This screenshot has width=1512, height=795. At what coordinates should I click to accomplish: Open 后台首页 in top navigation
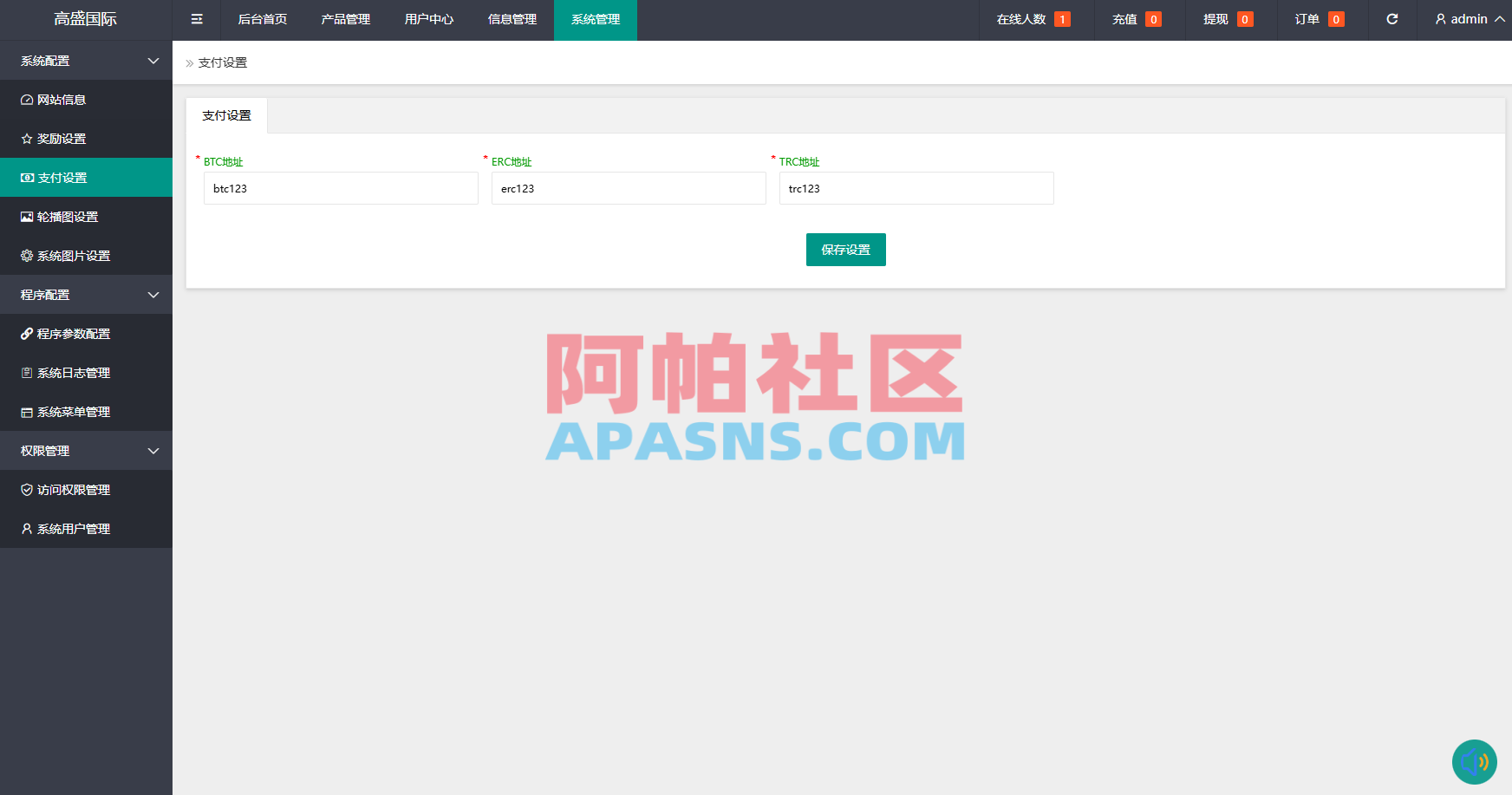click(263, 19)
